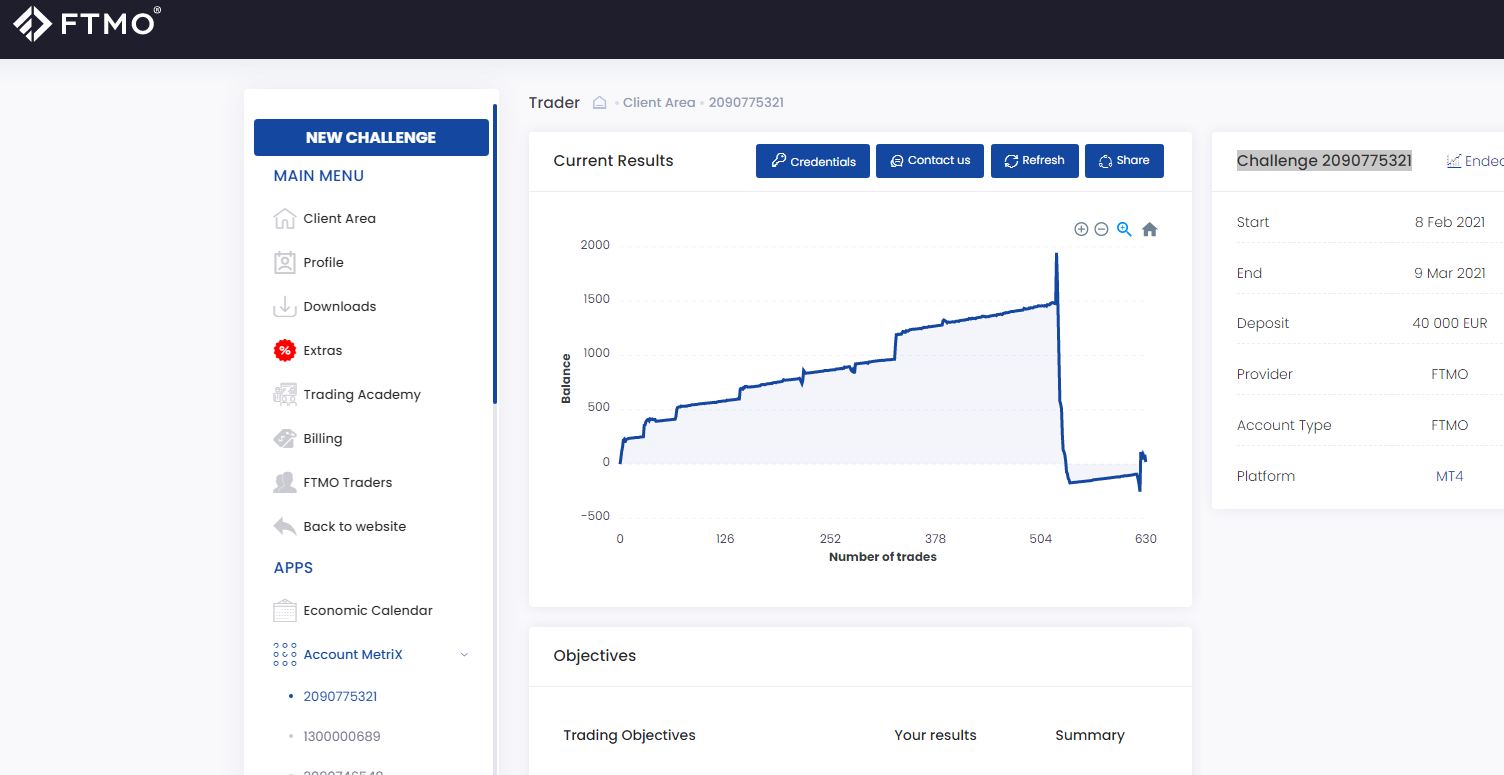Select account 1300000689 in sidebar
This screenshot has width=1504, height=775.
(342, 736)
